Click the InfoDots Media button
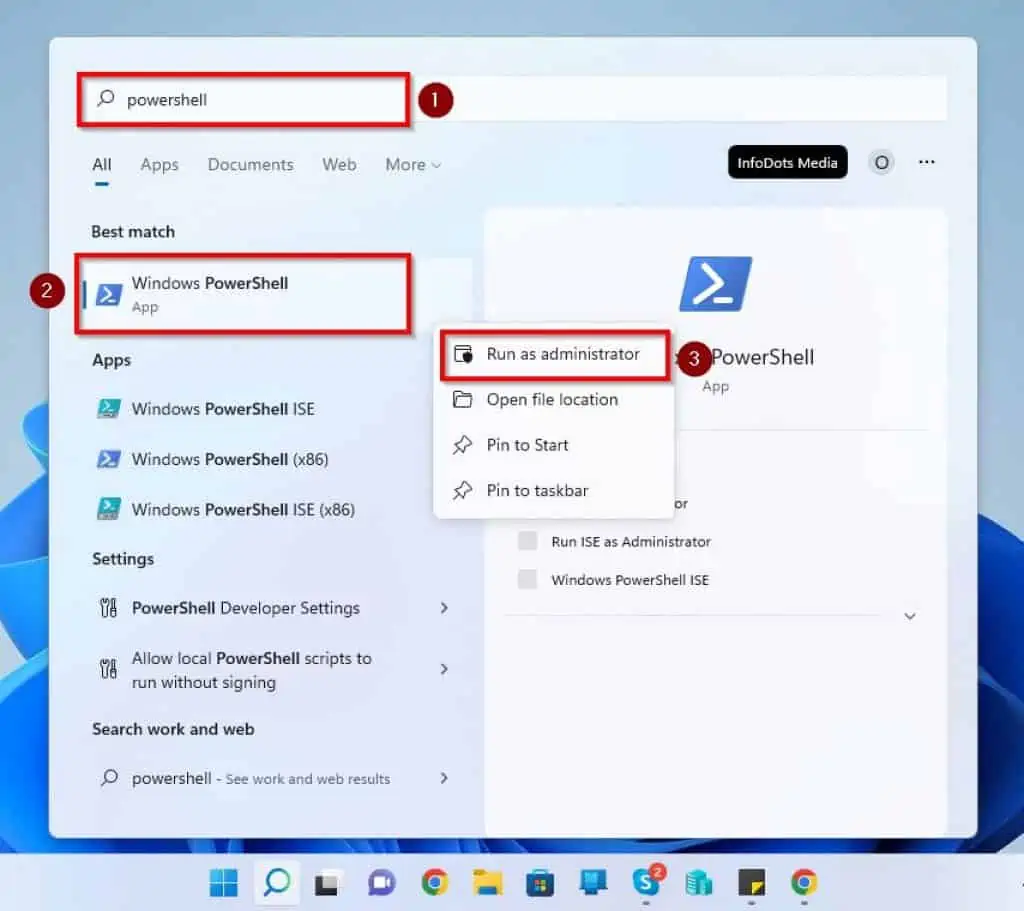Screen dimensions: 1024x911 [787, 163]
